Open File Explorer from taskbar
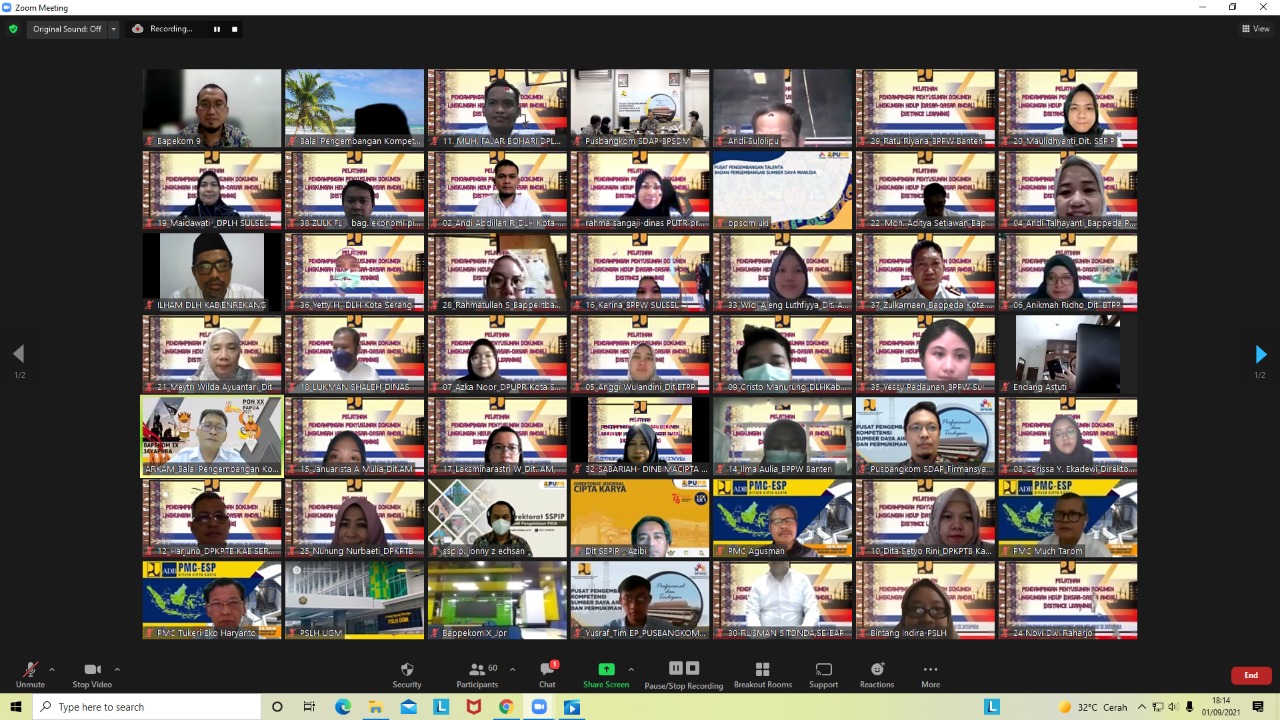The height and width of the screenshot is (720, 1280). 375,707
